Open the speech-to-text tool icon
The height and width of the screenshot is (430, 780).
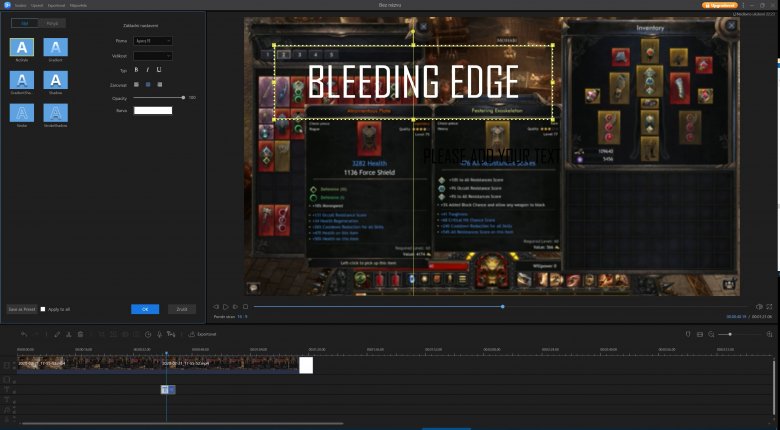tap(171, 334)
